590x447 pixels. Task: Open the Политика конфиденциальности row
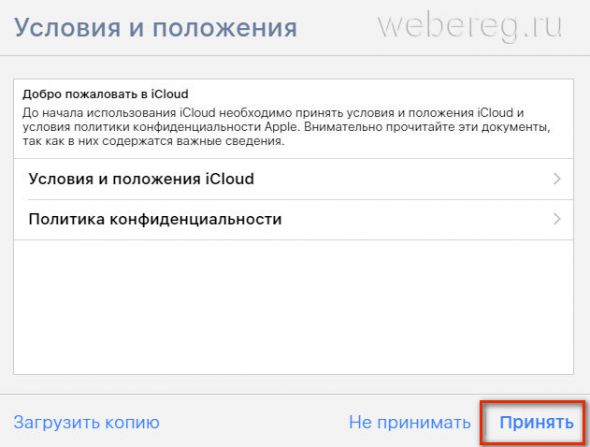tap(293, 219)
